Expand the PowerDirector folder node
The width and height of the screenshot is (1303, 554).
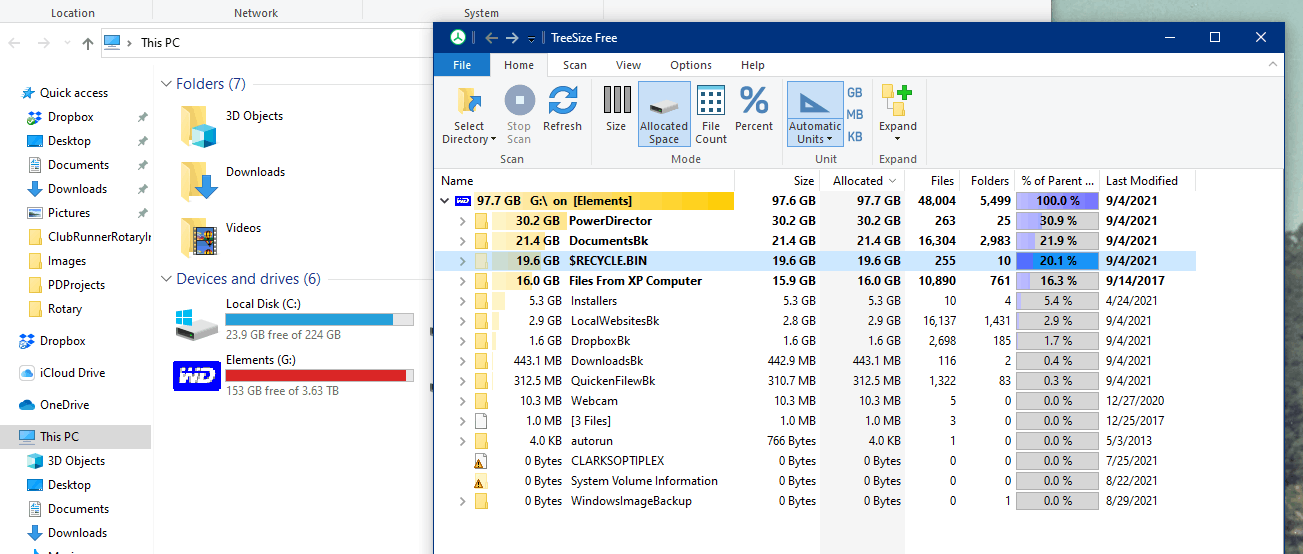click(x=462, y=221)
